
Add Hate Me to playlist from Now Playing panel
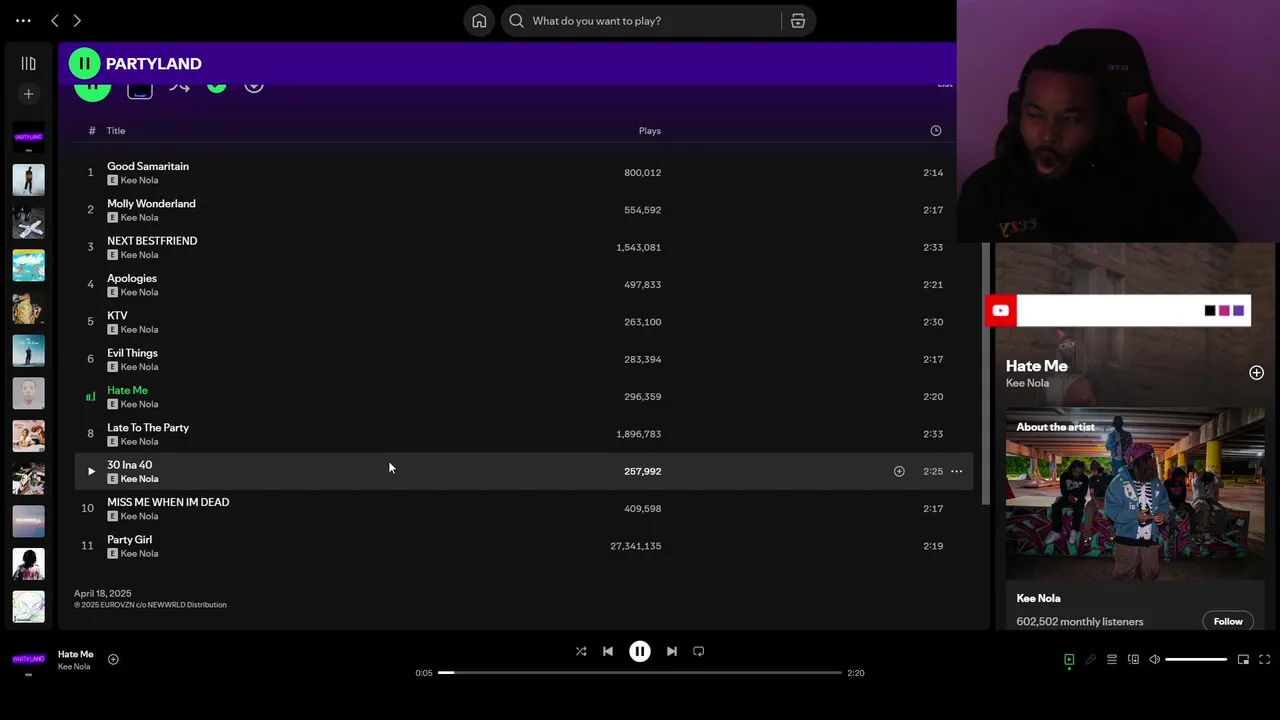tap(1256, 373)
